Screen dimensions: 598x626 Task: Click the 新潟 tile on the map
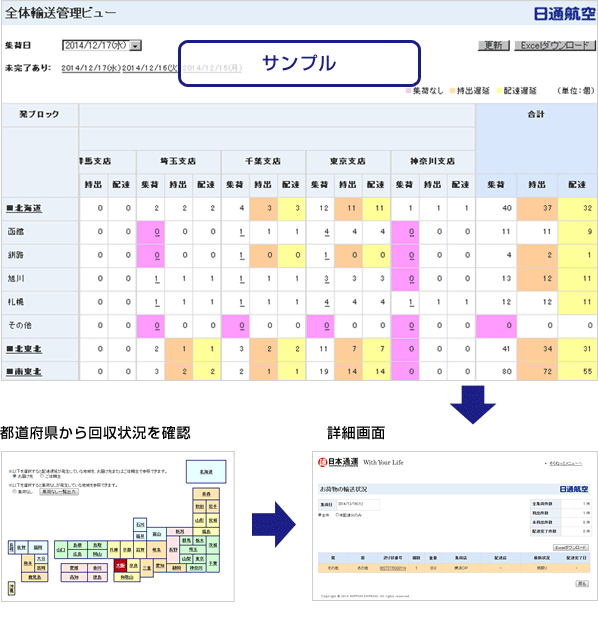point(180,531)
